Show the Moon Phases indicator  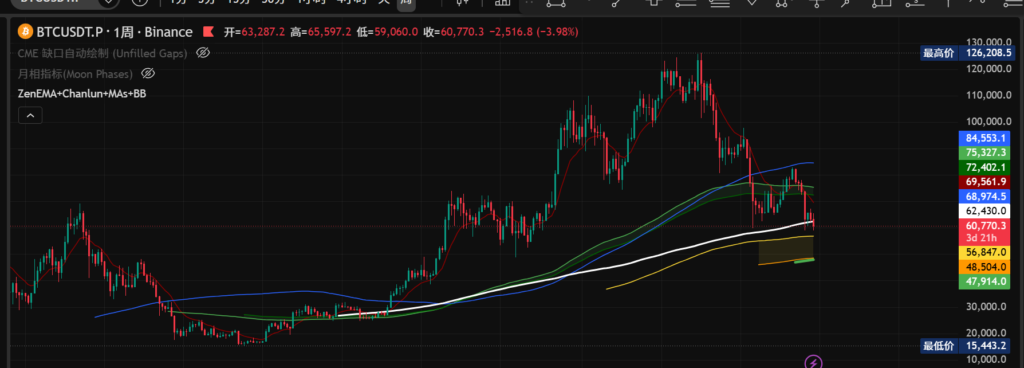click(x=148, y=74)
